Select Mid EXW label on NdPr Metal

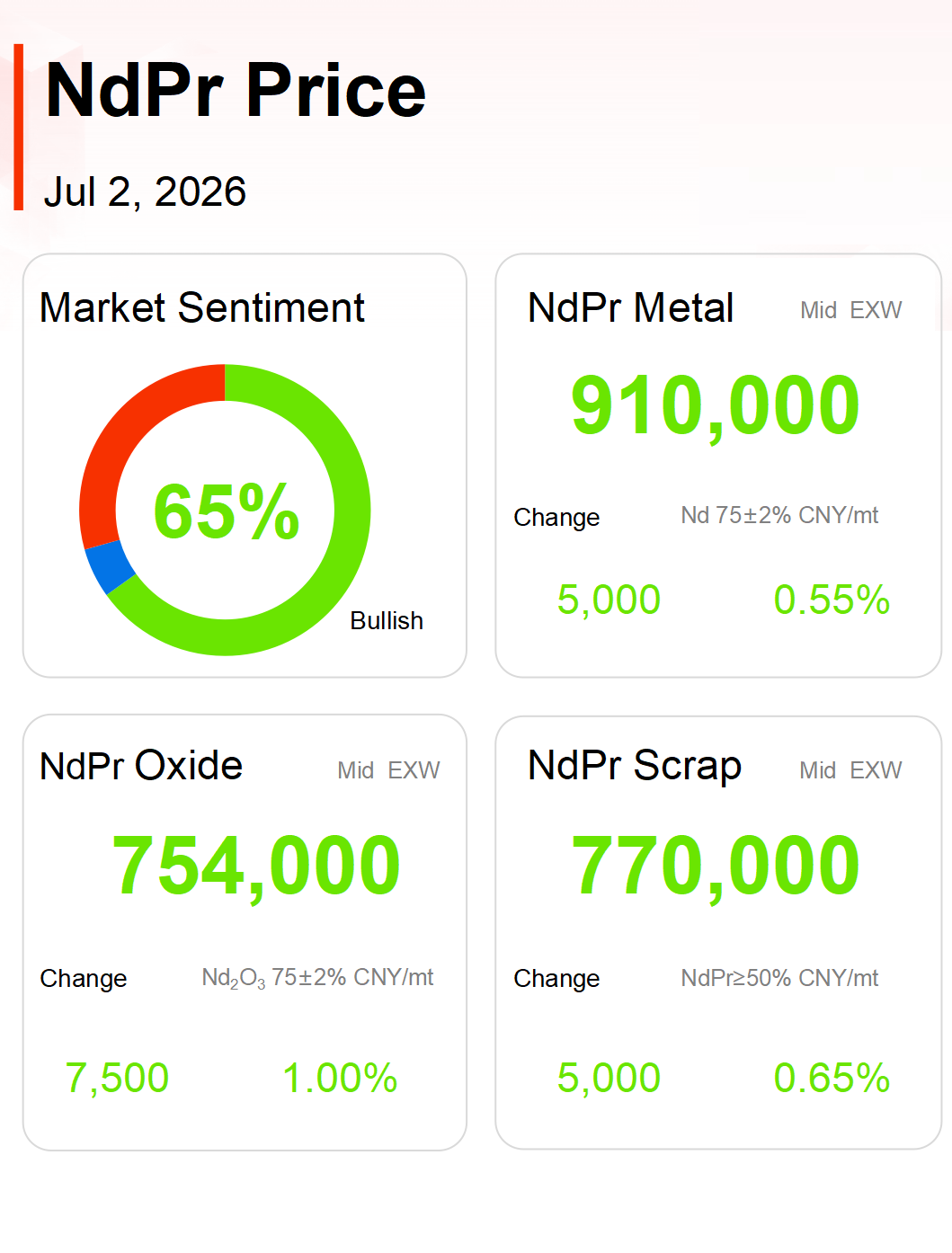[x=850, y=310]
